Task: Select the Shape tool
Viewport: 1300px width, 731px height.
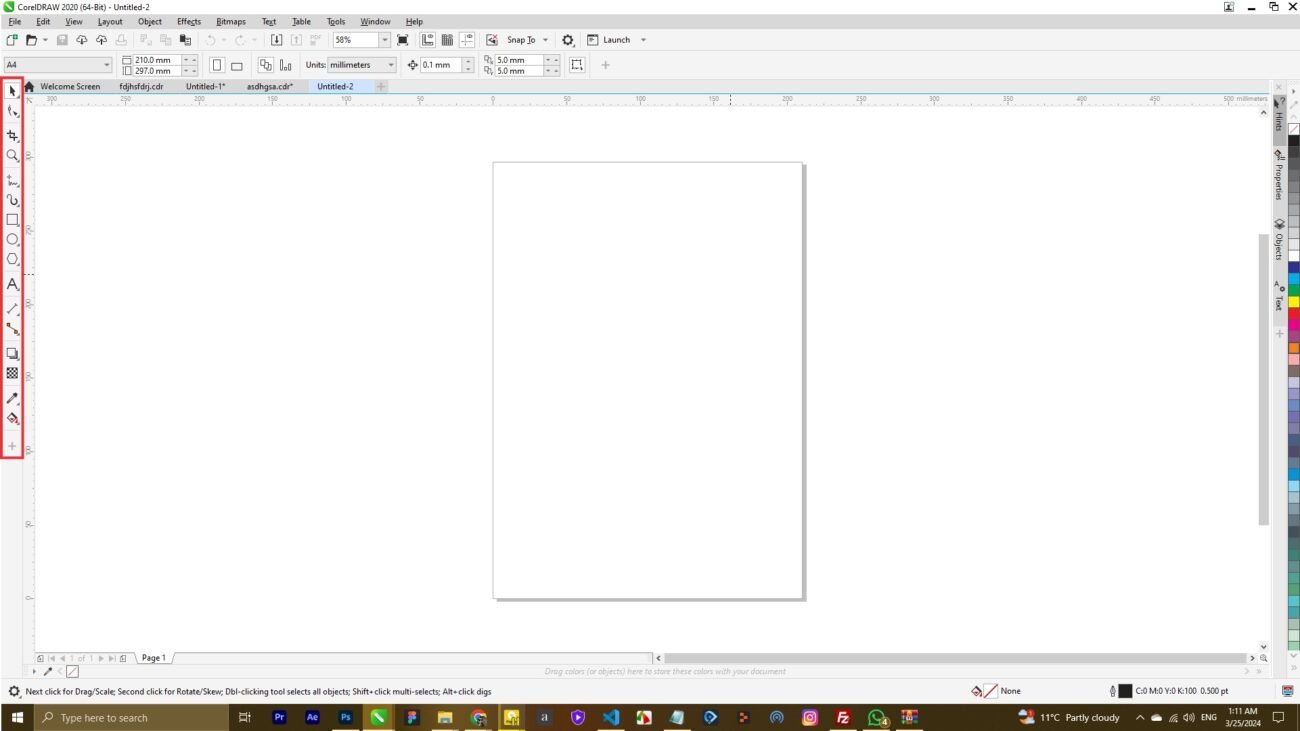Action: tap(12, 112)
